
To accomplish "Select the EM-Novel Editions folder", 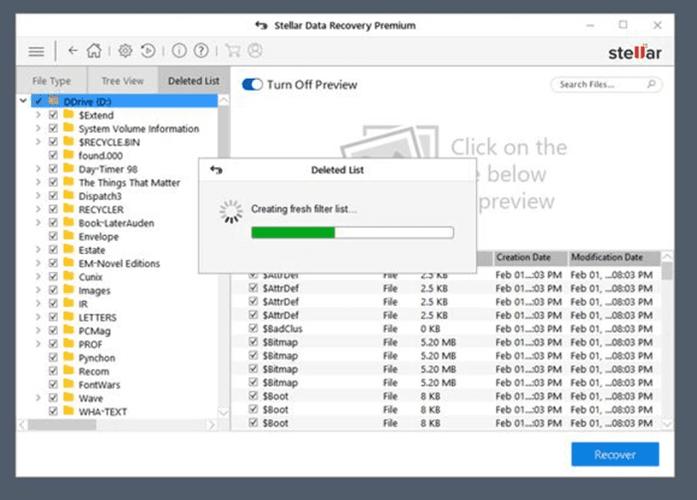I will [x=119, y=263].
